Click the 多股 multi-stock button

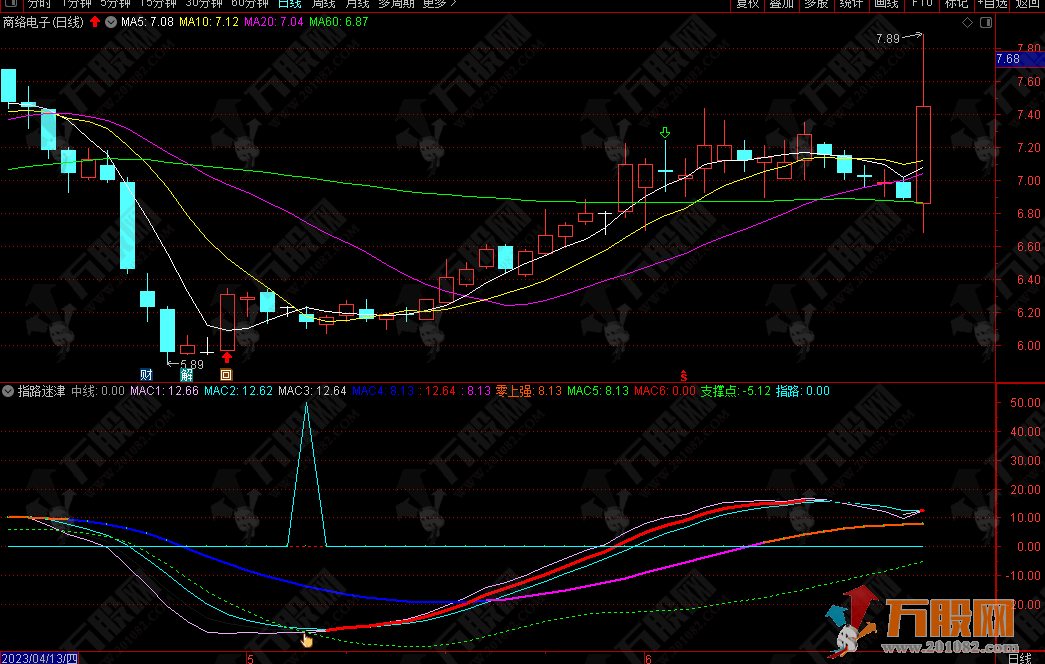coord(816,3)
